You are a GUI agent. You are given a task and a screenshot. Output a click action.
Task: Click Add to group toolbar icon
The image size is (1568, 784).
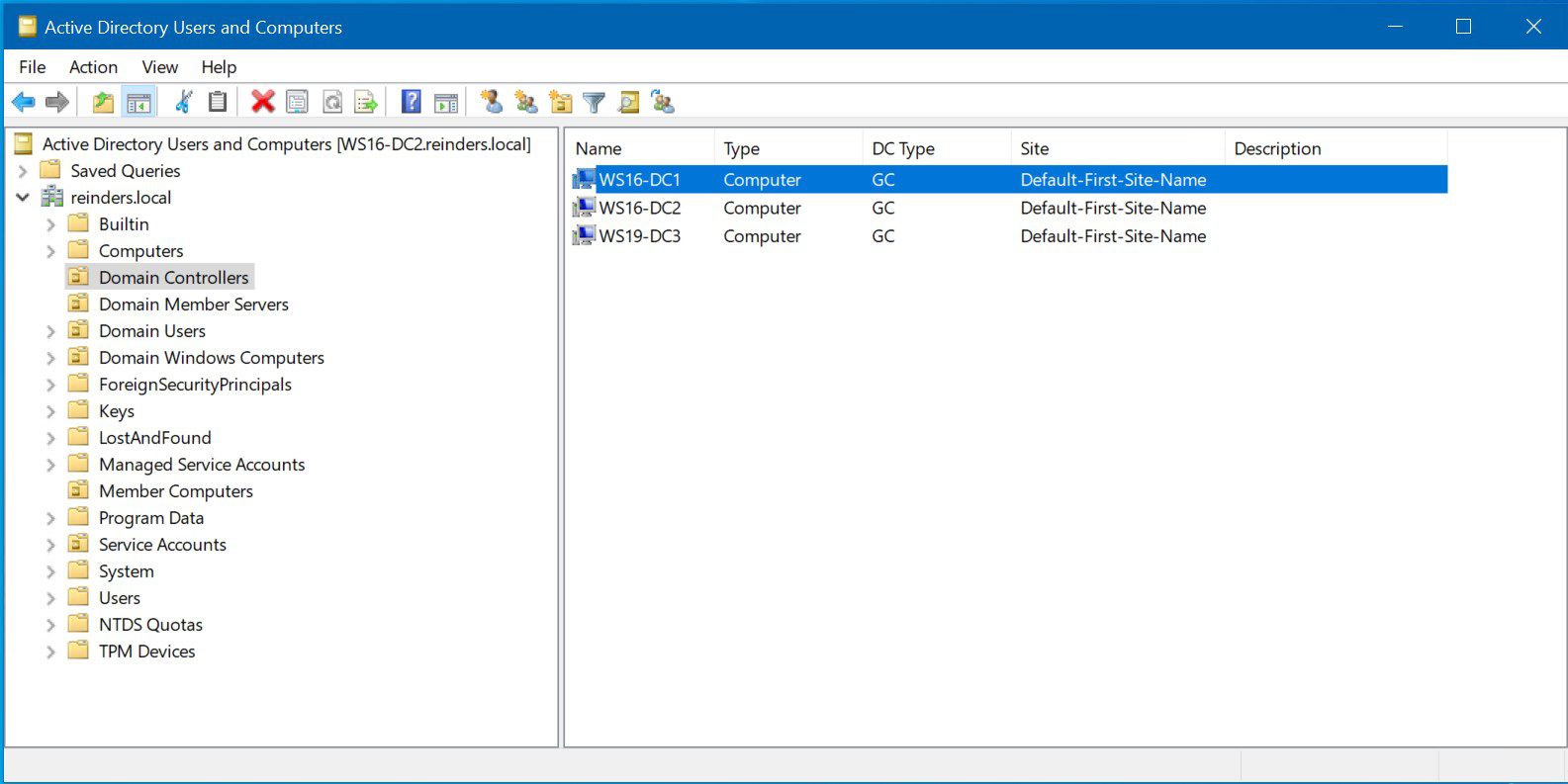[x=663, y=102]
